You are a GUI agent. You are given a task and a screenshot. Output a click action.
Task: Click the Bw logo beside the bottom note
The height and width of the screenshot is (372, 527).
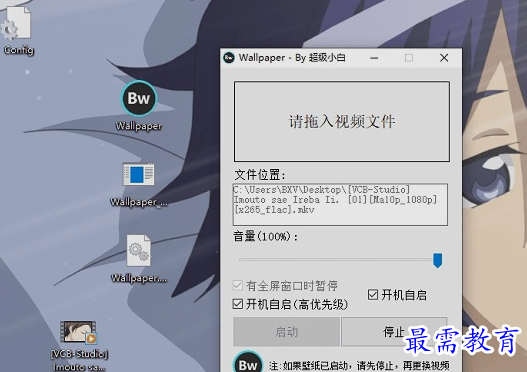248,362
